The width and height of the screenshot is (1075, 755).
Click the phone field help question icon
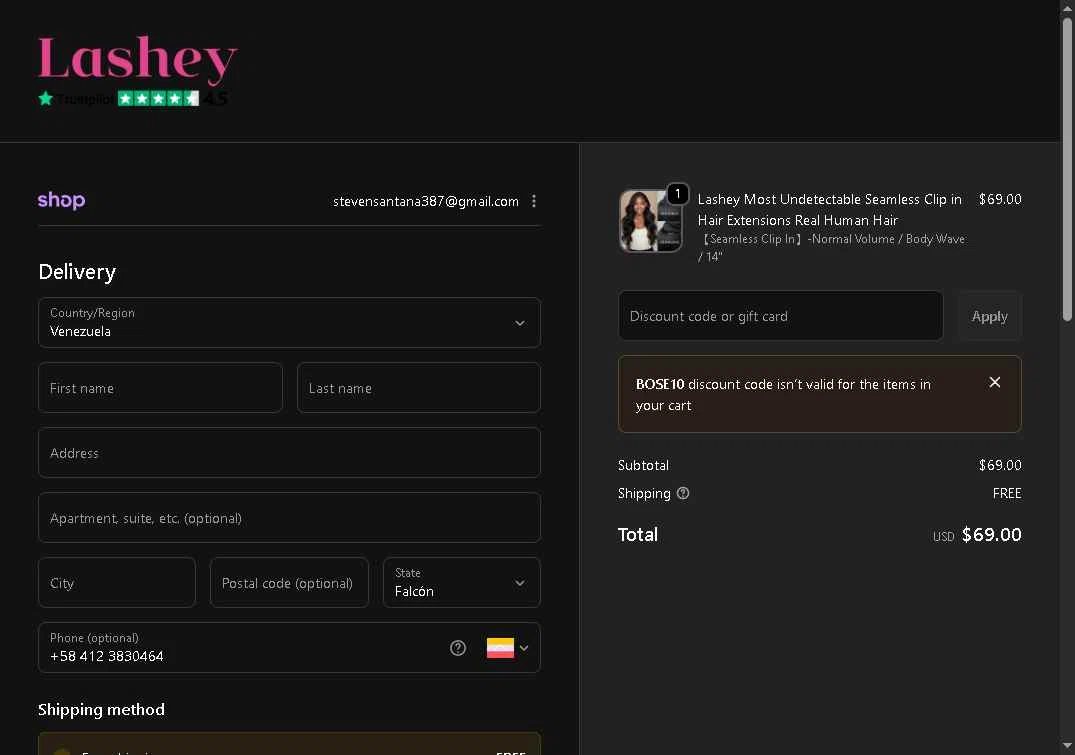[x=458, y=648]
